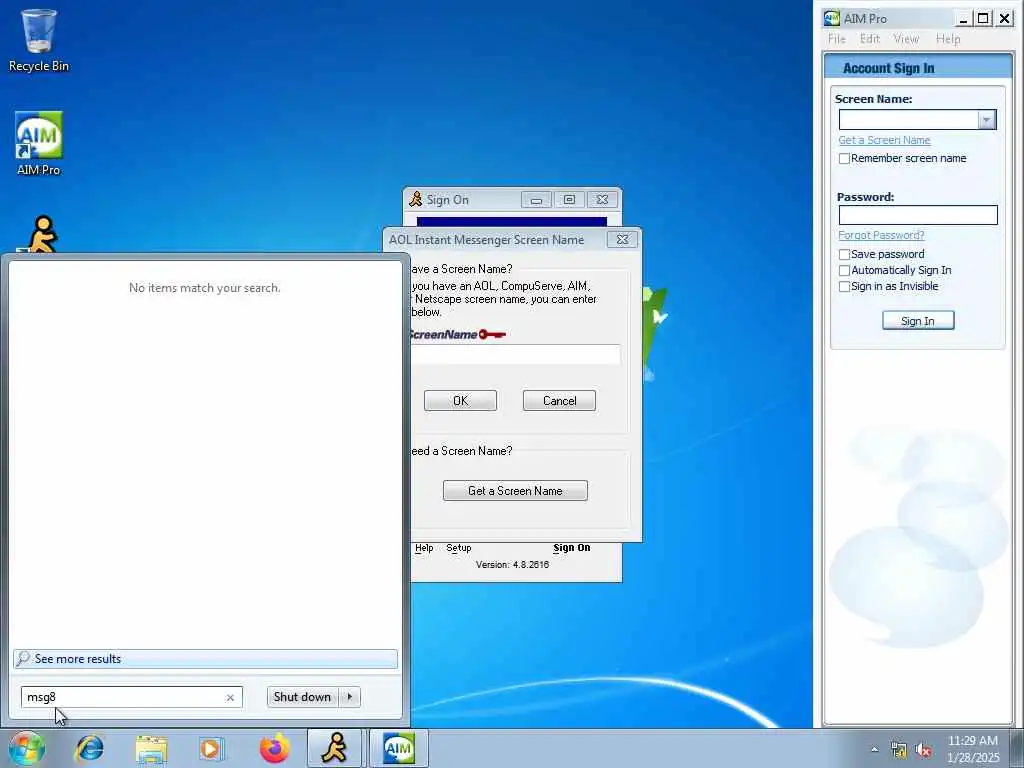Focus the Password field in AIM Pro

[x=918, y=215]
